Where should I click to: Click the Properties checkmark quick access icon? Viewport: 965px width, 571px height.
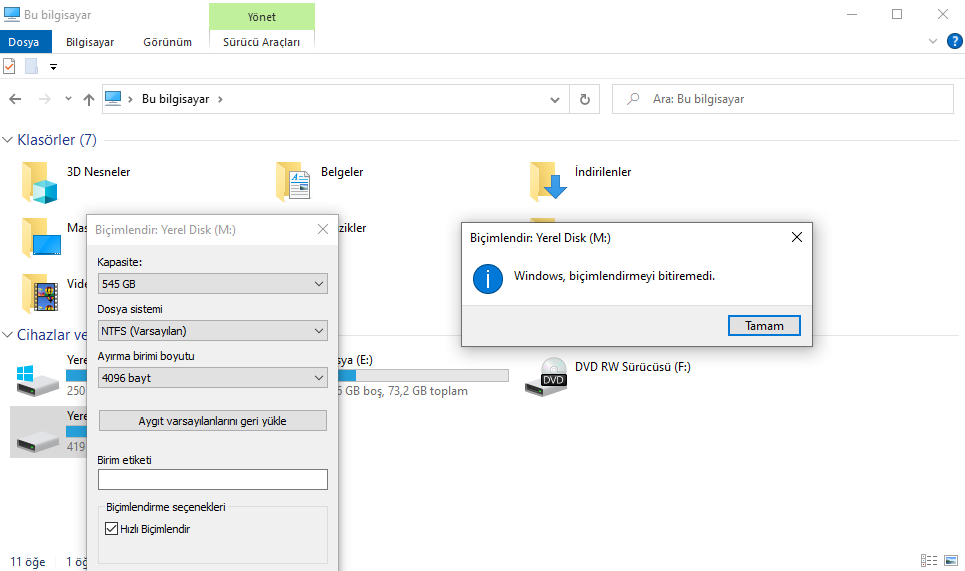click(9, 66)
